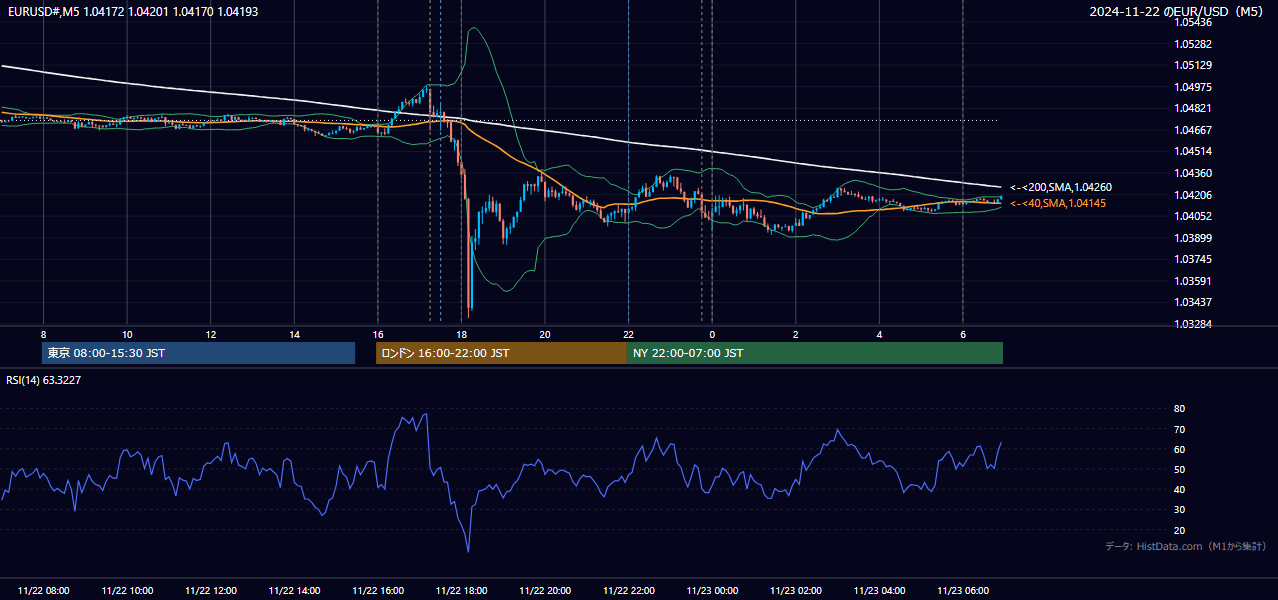
Task: Click price axis label 1.03591
Action: click(x=1193, y=281)
